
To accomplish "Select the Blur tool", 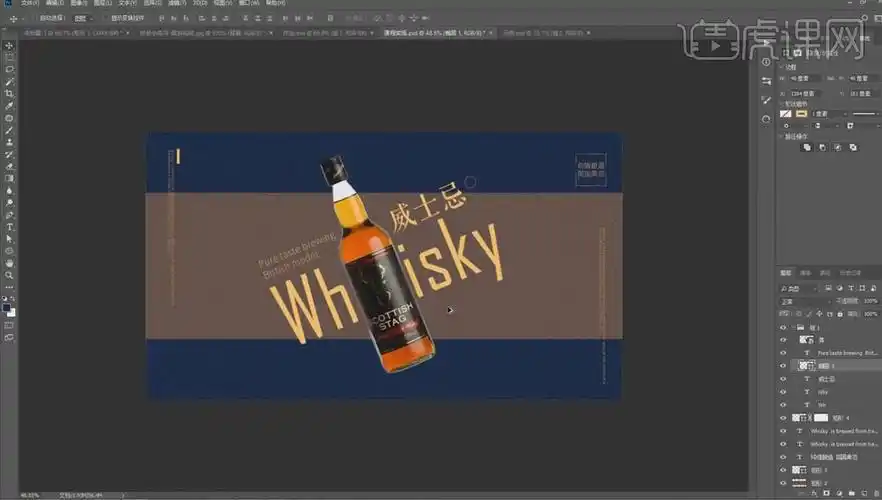I will point(9,191).
